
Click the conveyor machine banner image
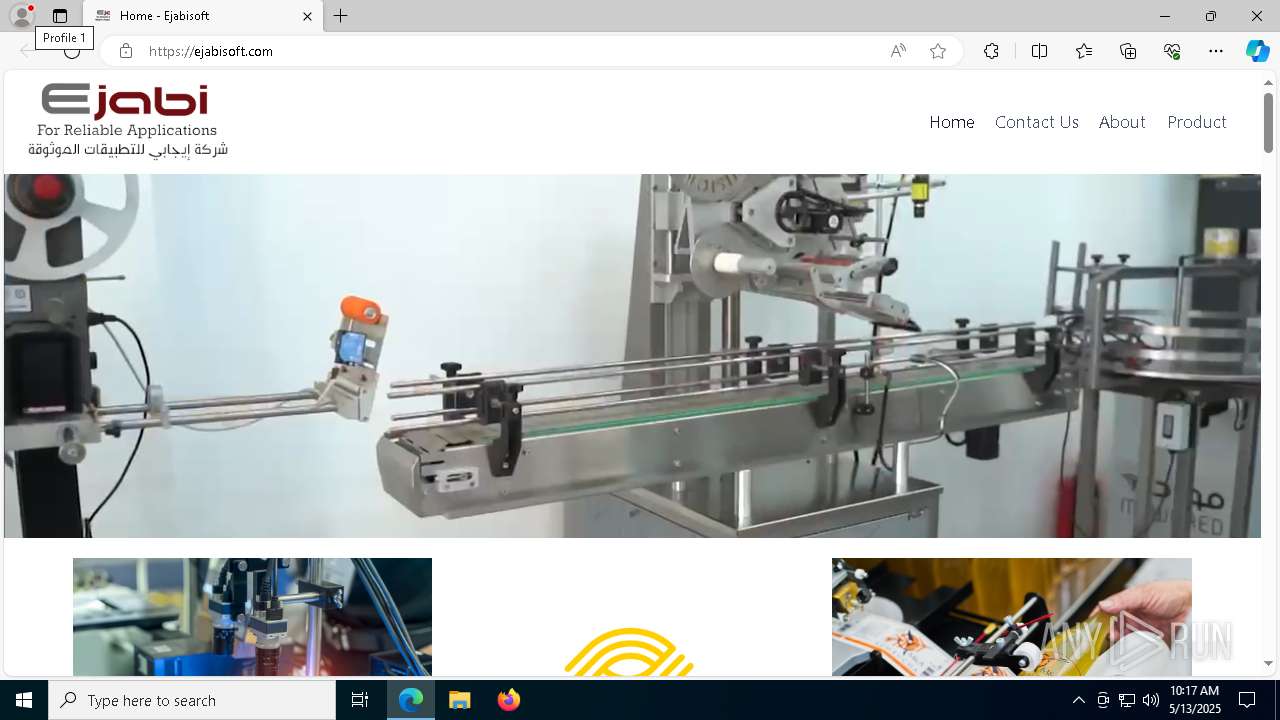coord(632,356)
